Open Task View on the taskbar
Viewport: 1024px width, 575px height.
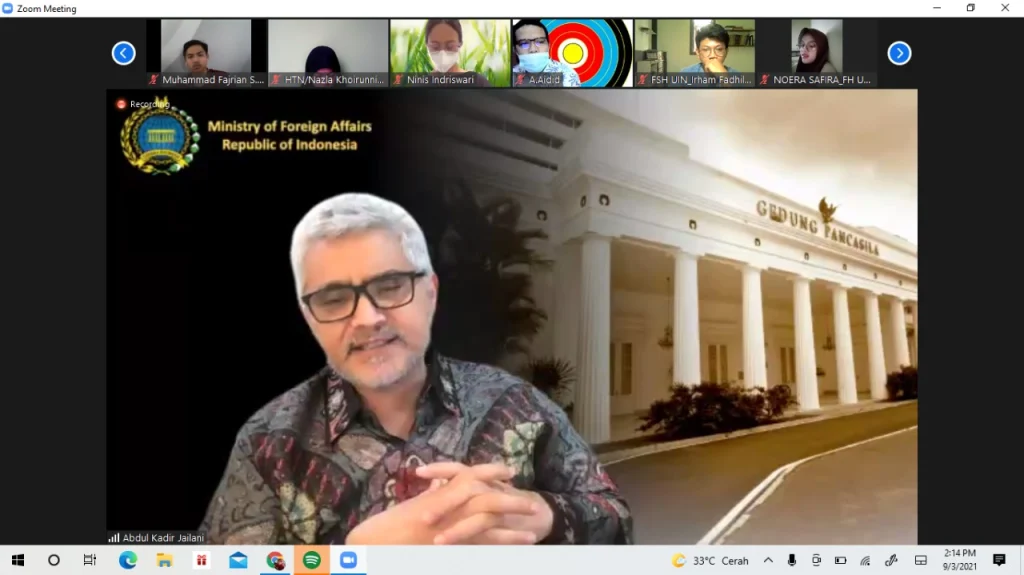point(90,560)
